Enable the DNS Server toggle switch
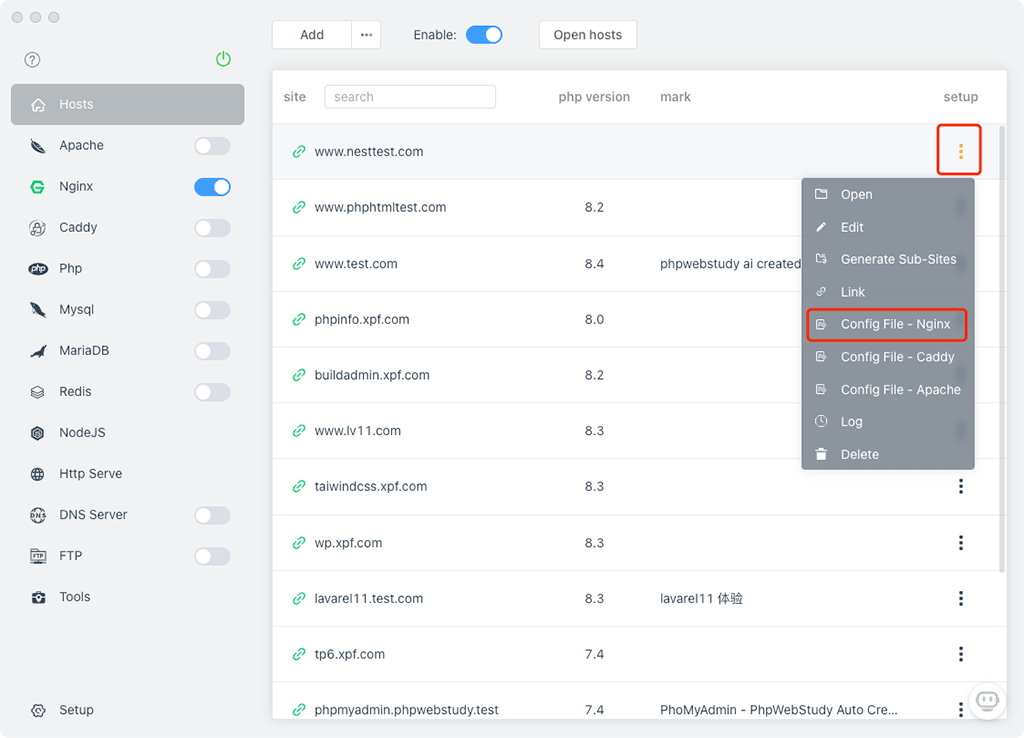This screenshot has width=1024, height=738. click(212, 515)
